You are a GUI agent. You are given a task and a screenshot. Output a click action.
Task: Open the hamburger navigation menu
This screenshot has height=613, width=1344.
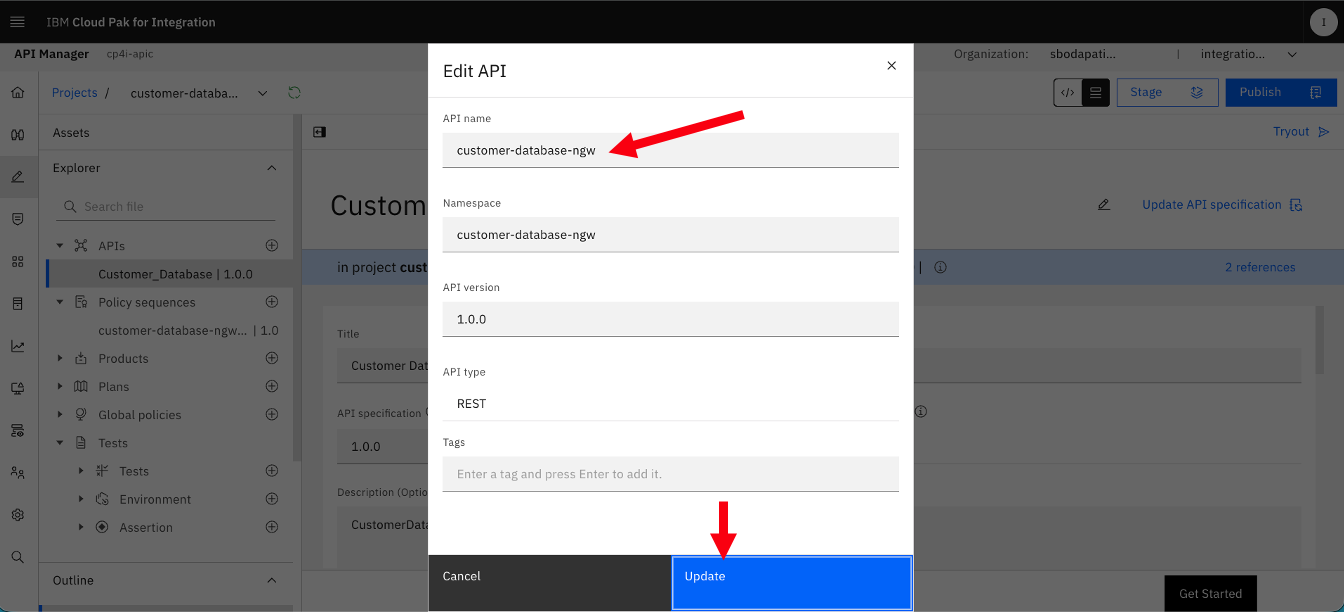click(17, 22)
